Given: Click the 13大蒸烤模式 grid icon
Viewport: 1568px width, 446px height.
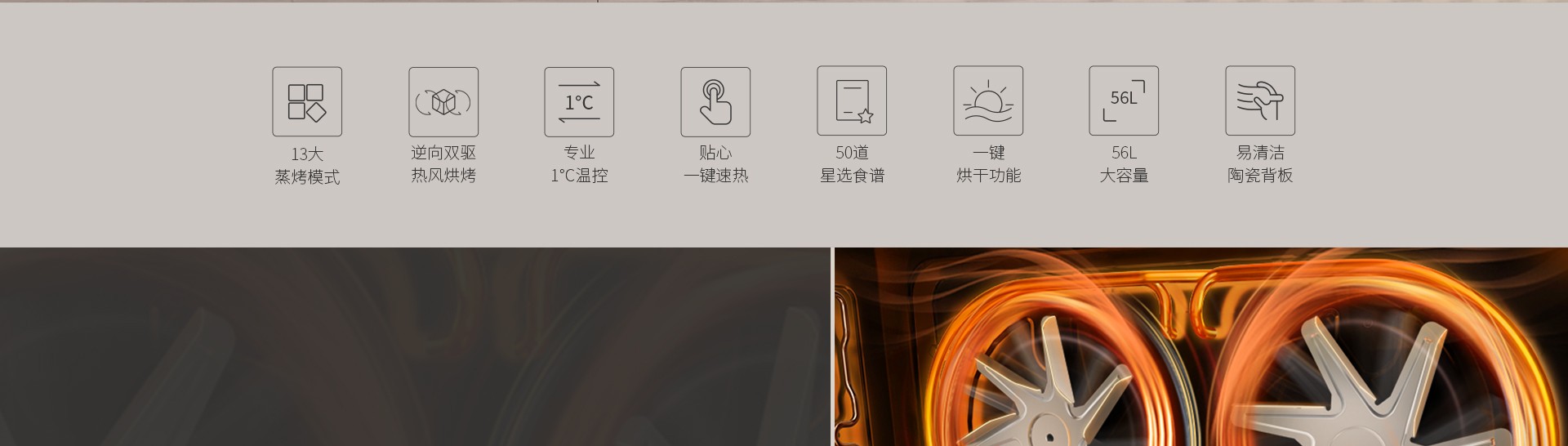Looking at the screenshot, I should [307, 101].
